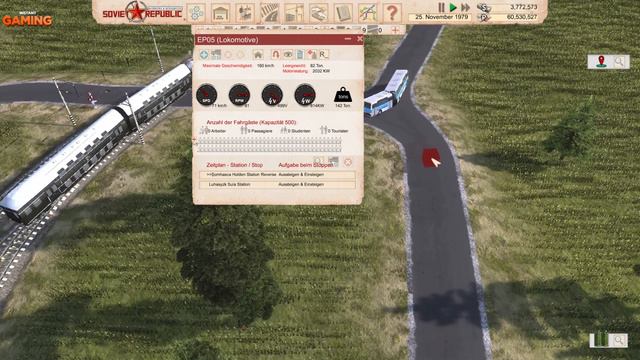
Task: Toggle the eye follow-vehicle icon
Action: [x=288, y=54]
